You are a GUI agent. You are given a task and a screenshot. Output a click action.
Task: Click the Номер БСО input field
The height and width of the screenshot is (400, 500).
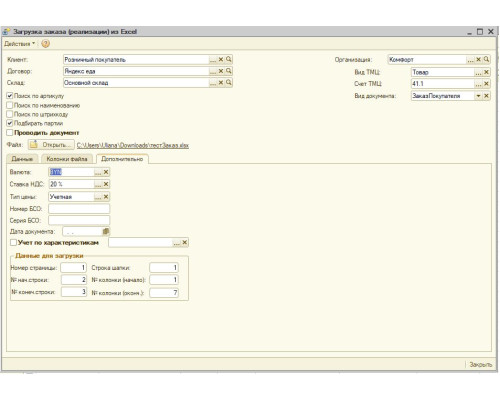pos(79,209)
